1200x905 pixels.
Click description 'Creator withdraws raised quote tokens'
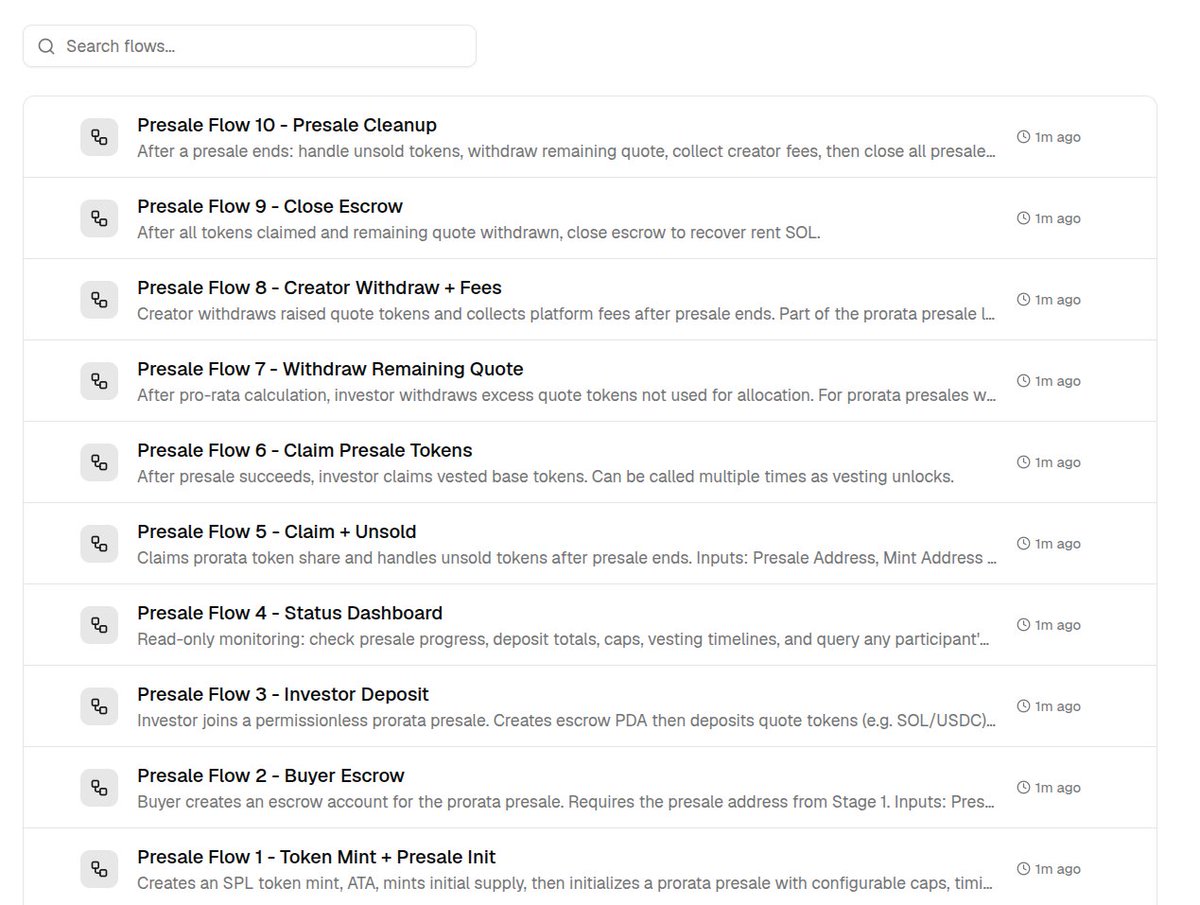coord(567,314)
